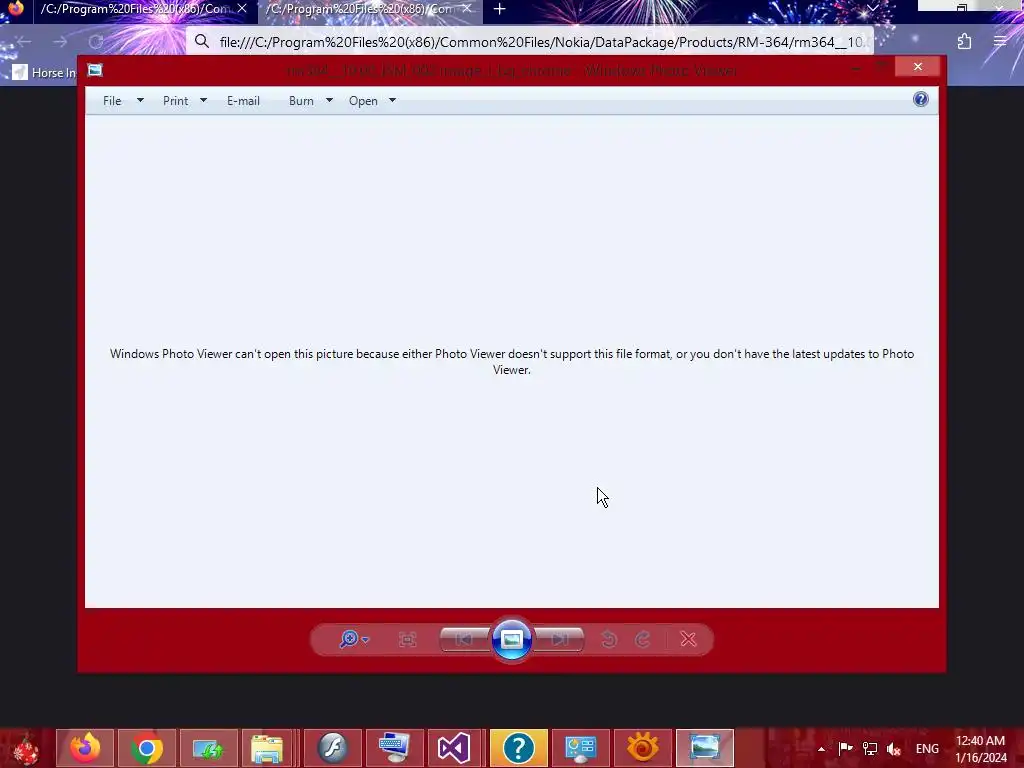The width and height of the screenshot is (1024, 768).
Task: Open Firefox from the taskbar
Action: click(85, 748)
